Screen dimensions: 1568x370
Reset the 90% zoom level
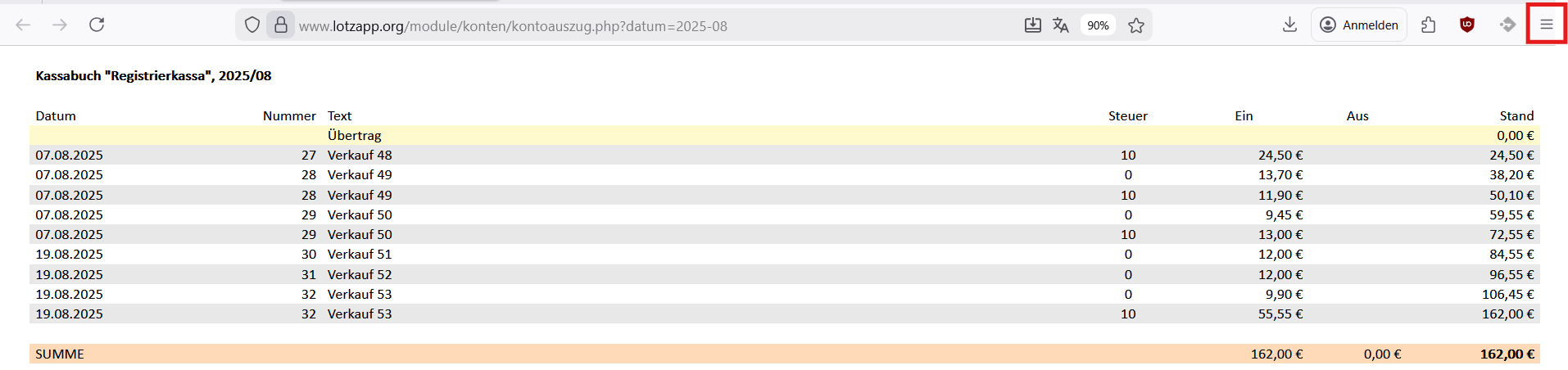[1098, 25]
